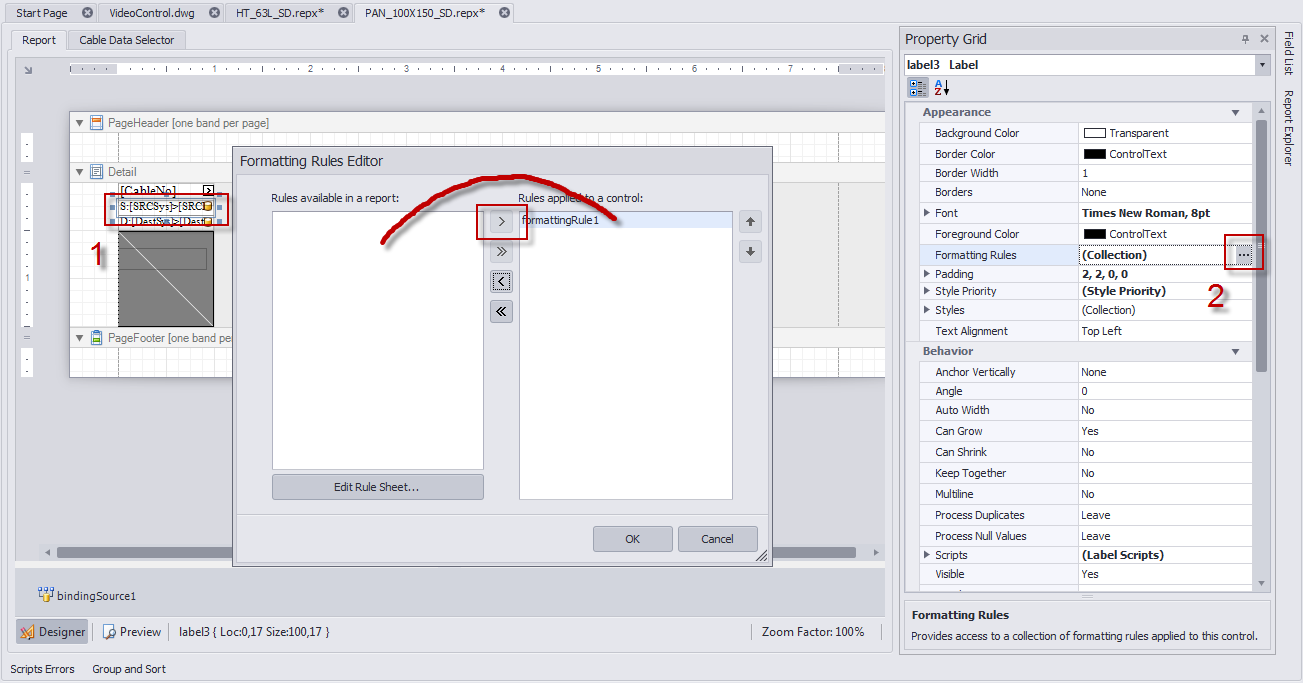Click the remove all rules << button
This screenshot has height=683, width=1303.
(501, 312)
